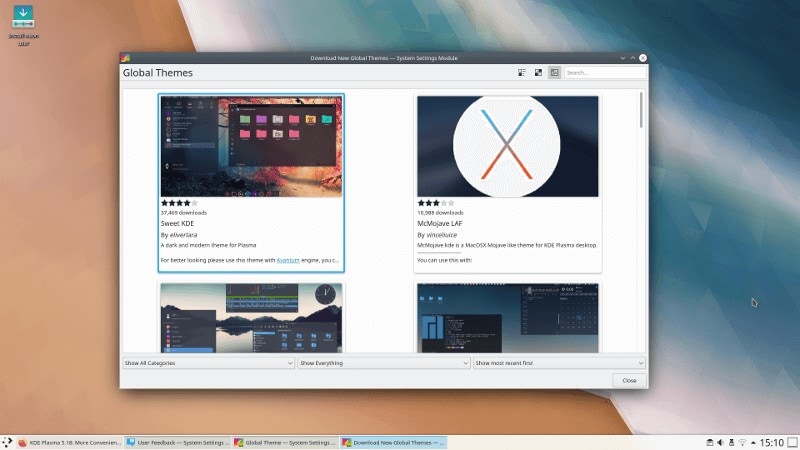The width and height of the screenshot is (800, 450).
Task: Open the Kvantum link in Sweet KDE description
Action: click(x=288, y=260)
